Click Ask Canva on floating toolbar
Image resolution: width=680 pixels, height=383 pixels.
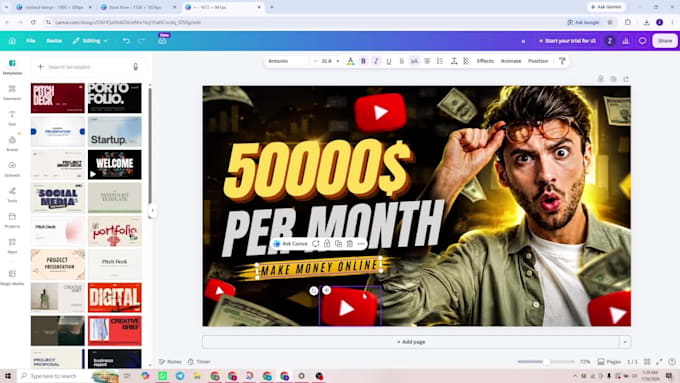click(291, 244)
